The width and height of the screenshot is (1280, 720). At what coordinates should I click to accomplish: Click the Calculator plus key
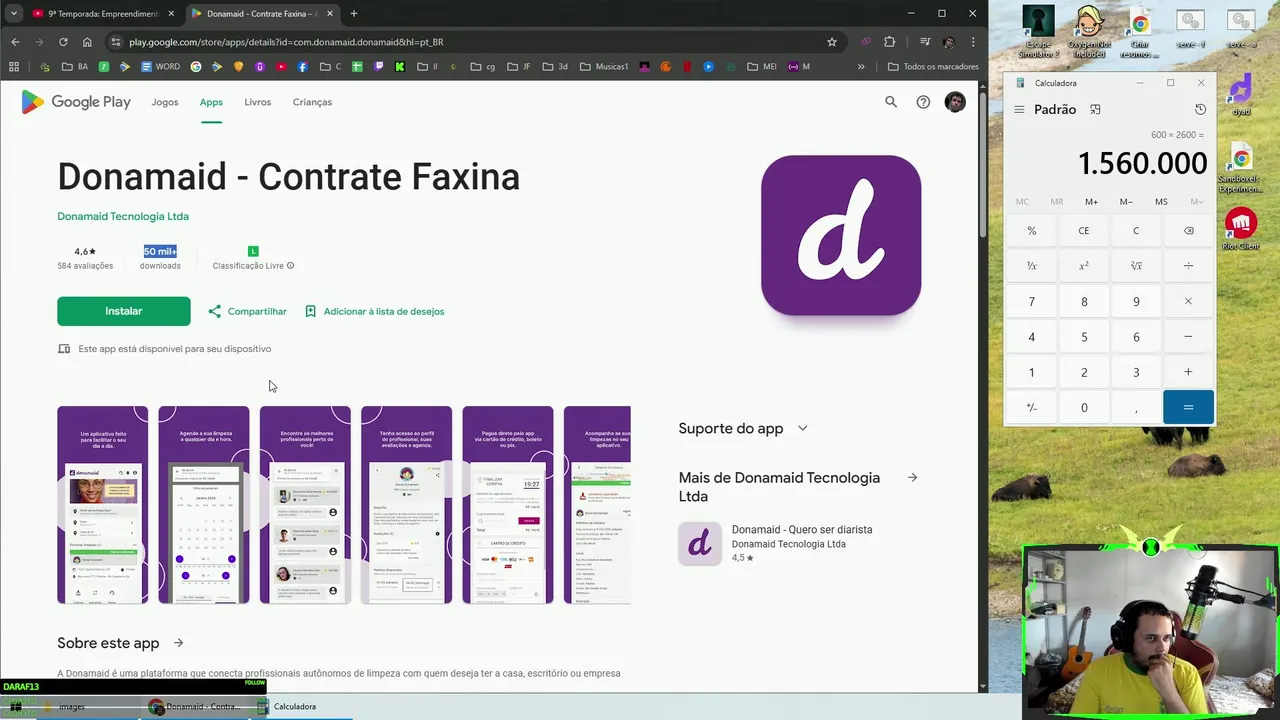pyautogui.click(x=1188, y=372)
